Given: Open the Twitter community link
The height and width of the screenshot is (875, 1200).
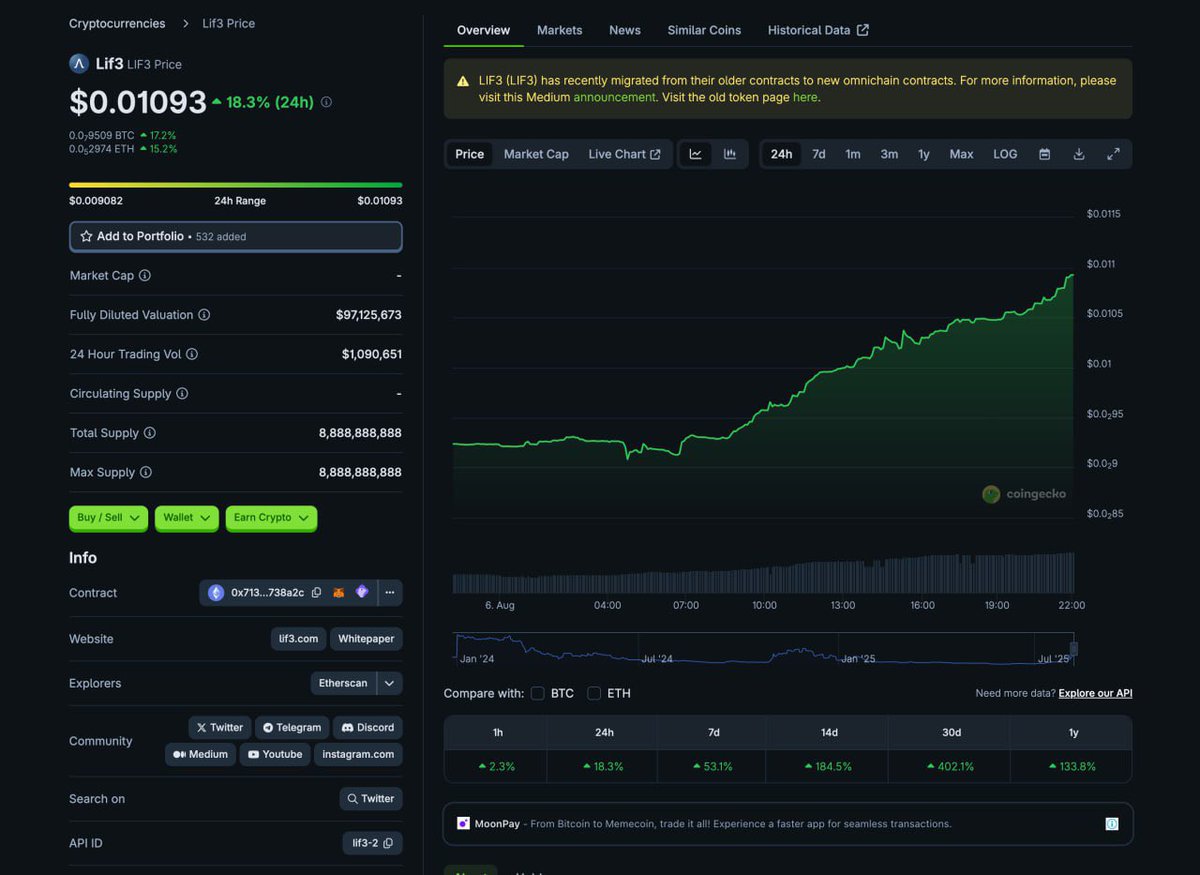Looking at the screenshot, I should click(220, 727).
